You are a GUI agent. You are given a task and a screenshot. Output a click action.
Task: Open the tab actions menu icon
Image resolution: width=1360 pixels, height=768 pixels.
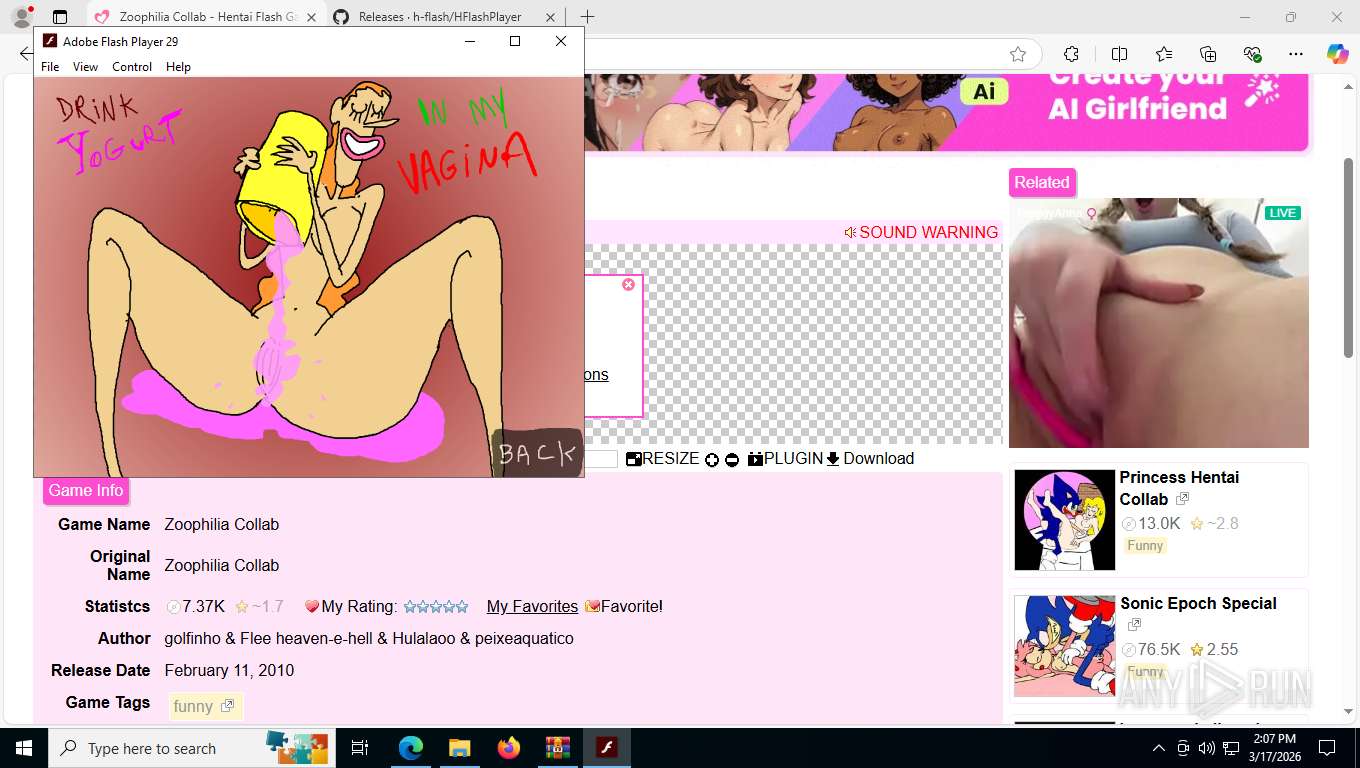[60, 17]
